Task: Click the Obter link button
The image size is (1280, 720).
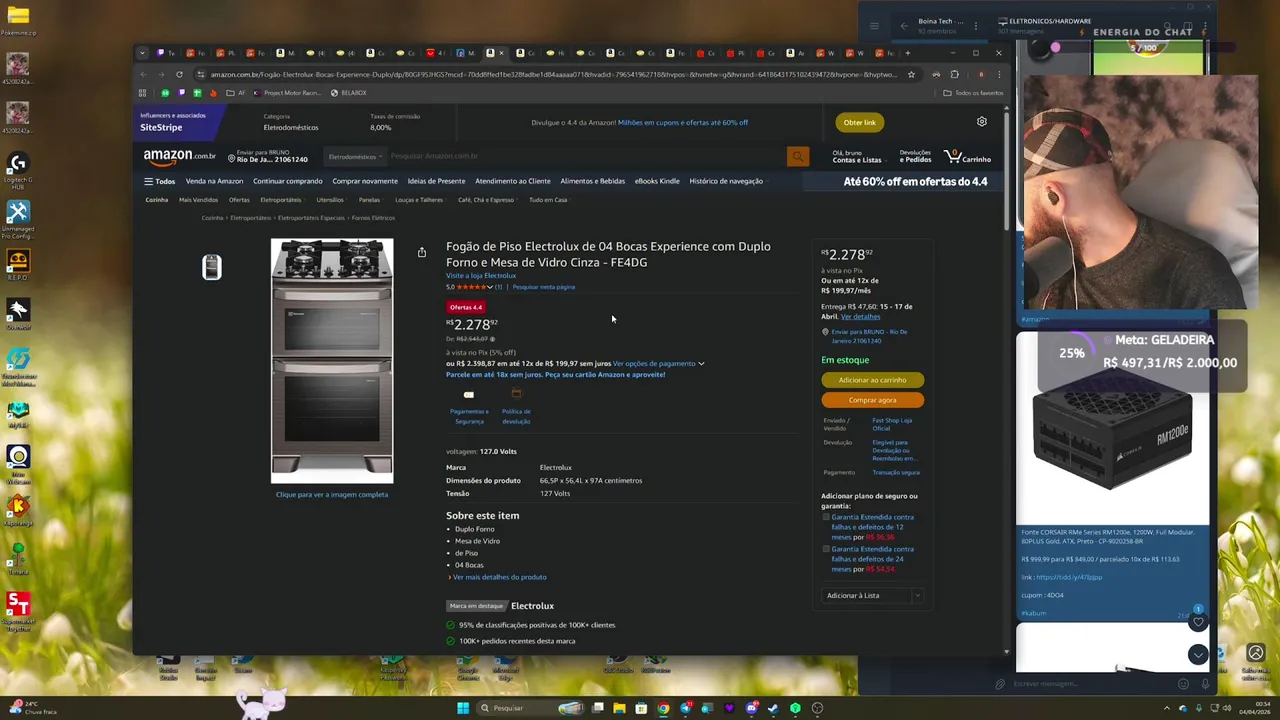Action: [859, 122]
